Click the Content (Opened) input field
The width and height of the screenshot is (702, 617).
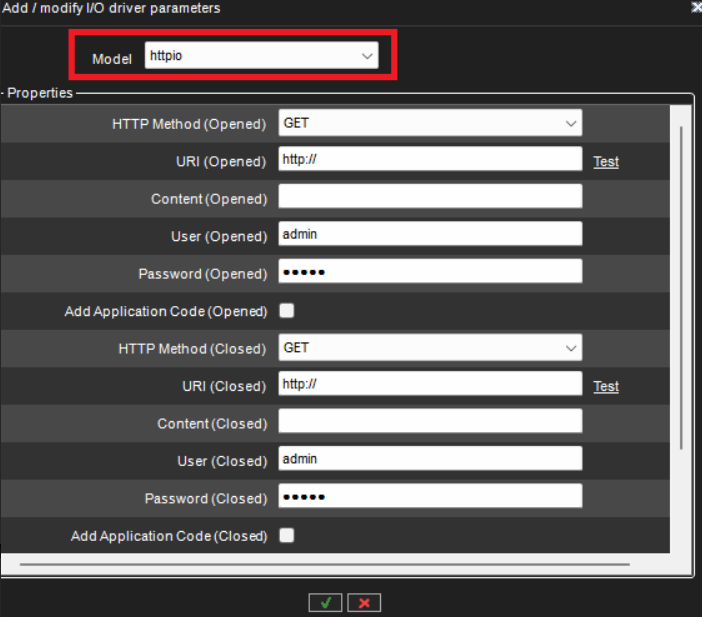[430, 197]
